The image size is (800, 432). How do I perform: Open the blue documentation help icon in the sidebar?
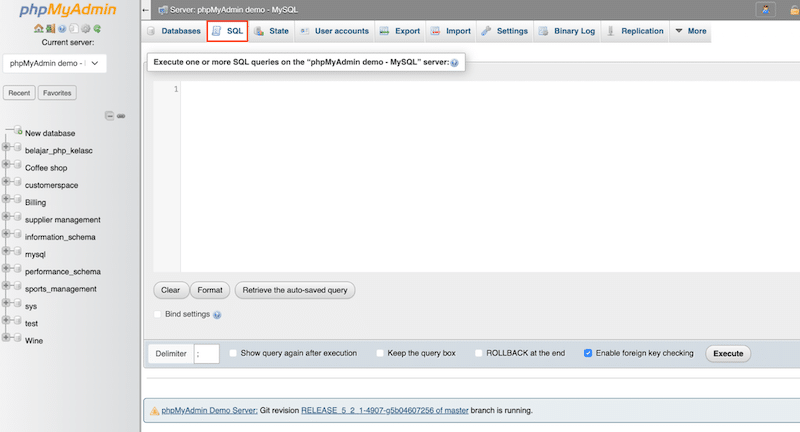pos(62,29)
